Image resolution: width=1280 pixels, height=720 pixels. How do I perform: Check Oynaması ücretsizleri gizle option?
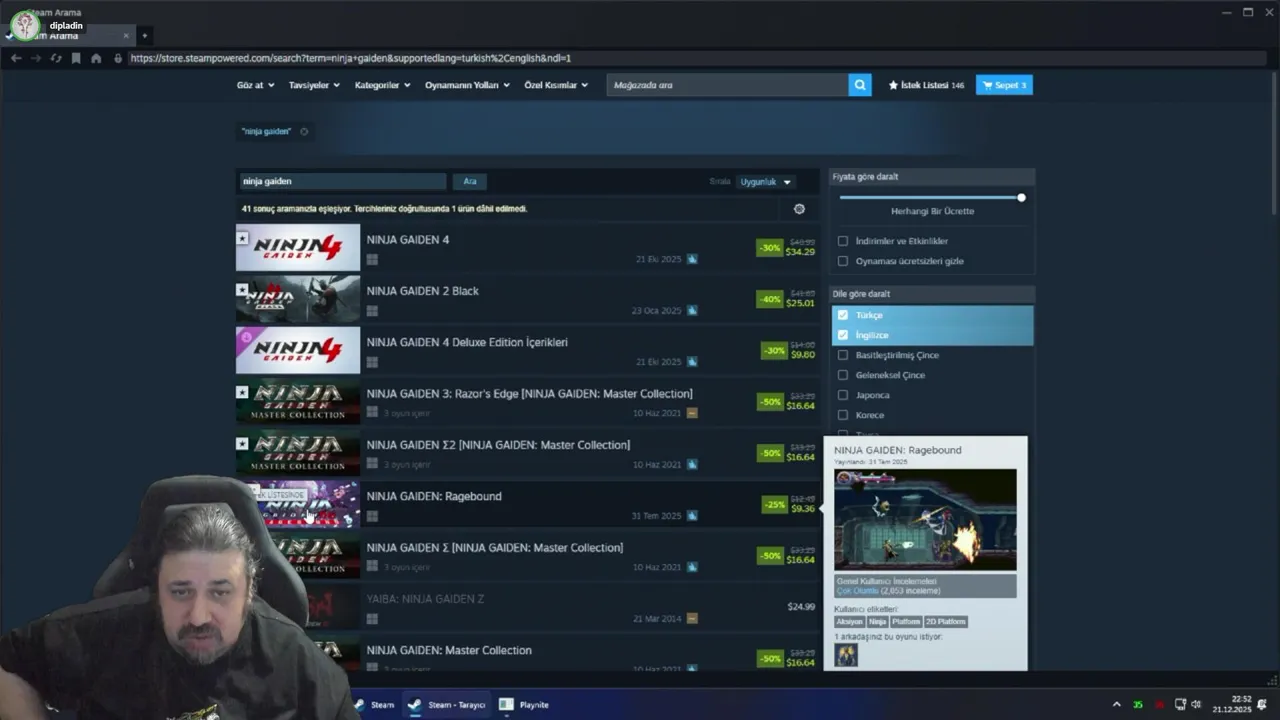click(x=843, y=261)
